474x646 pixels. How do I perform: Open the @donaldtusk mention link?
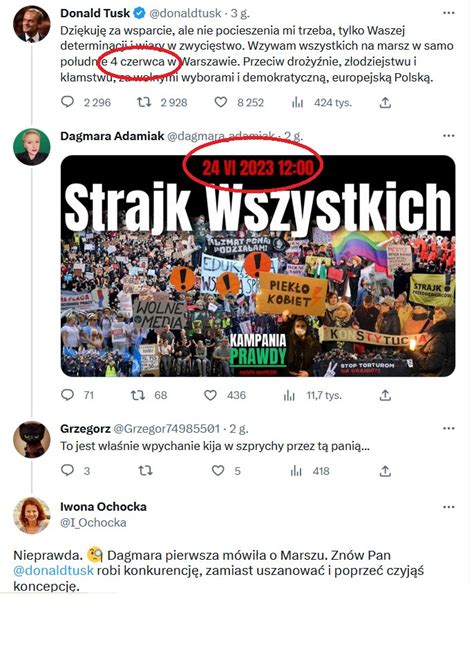click(x=54, y=571)
